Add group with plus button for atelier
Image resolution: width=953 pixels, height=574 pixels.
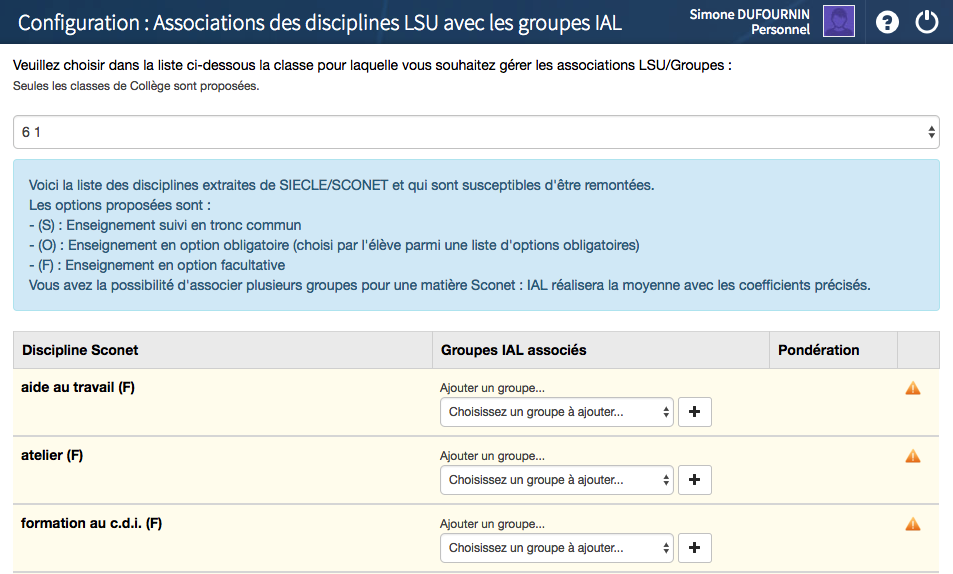tap(695, 480)
